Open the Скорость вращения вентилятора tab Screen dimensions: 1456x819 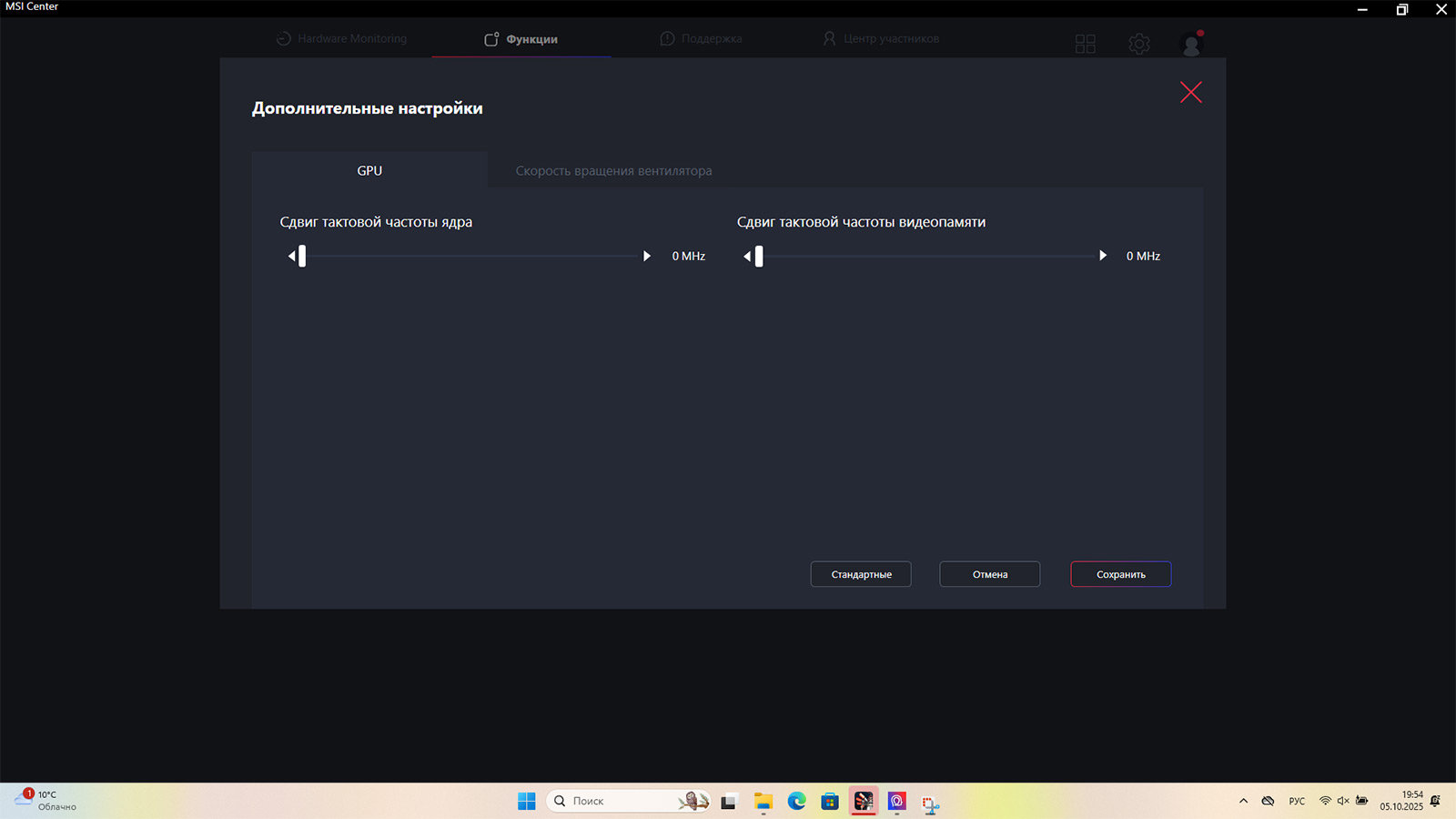coord(613,171)
